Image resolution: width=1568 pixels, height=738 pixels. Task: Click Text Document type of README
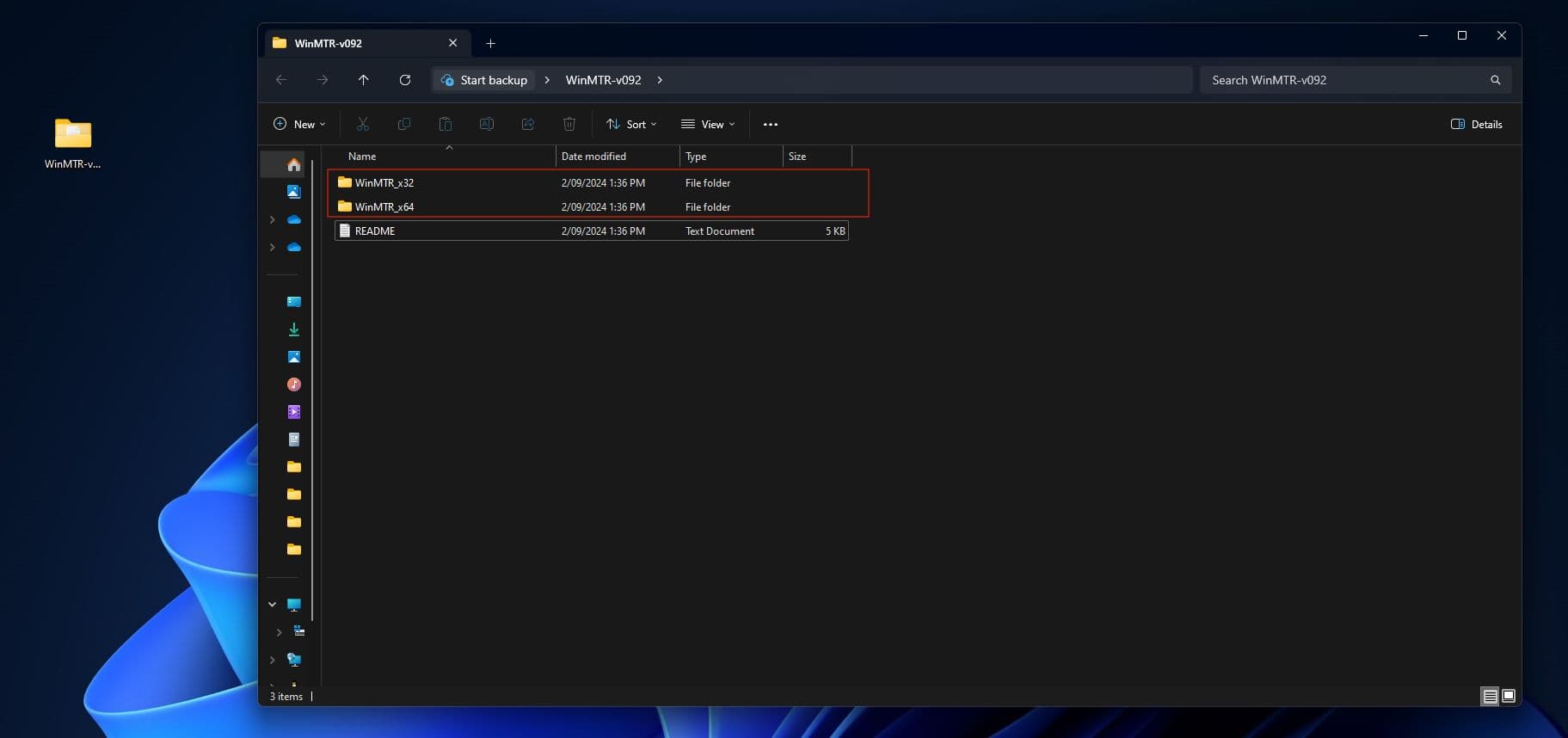point(720,231)
